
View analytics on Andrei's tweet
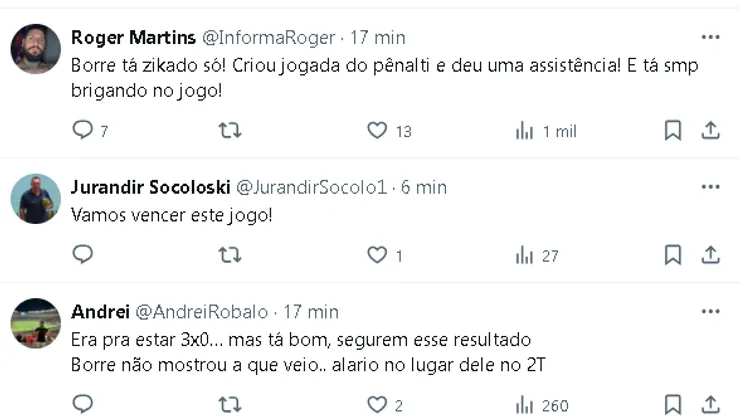(524, 404)
